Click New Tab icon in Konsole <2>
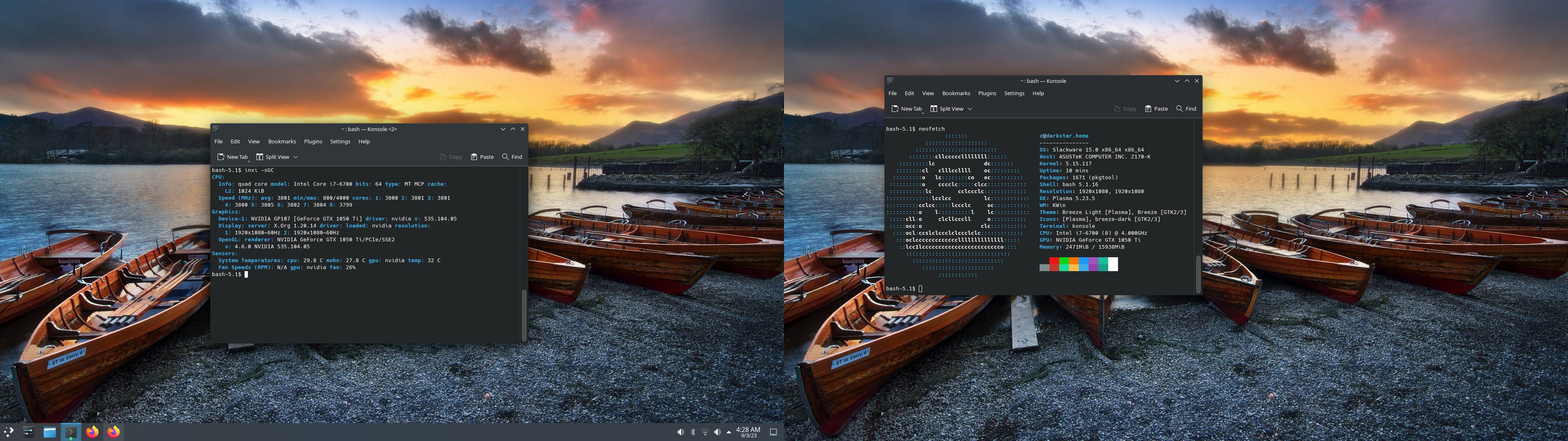Screen dimensions: 1568x441 (221, 157)
